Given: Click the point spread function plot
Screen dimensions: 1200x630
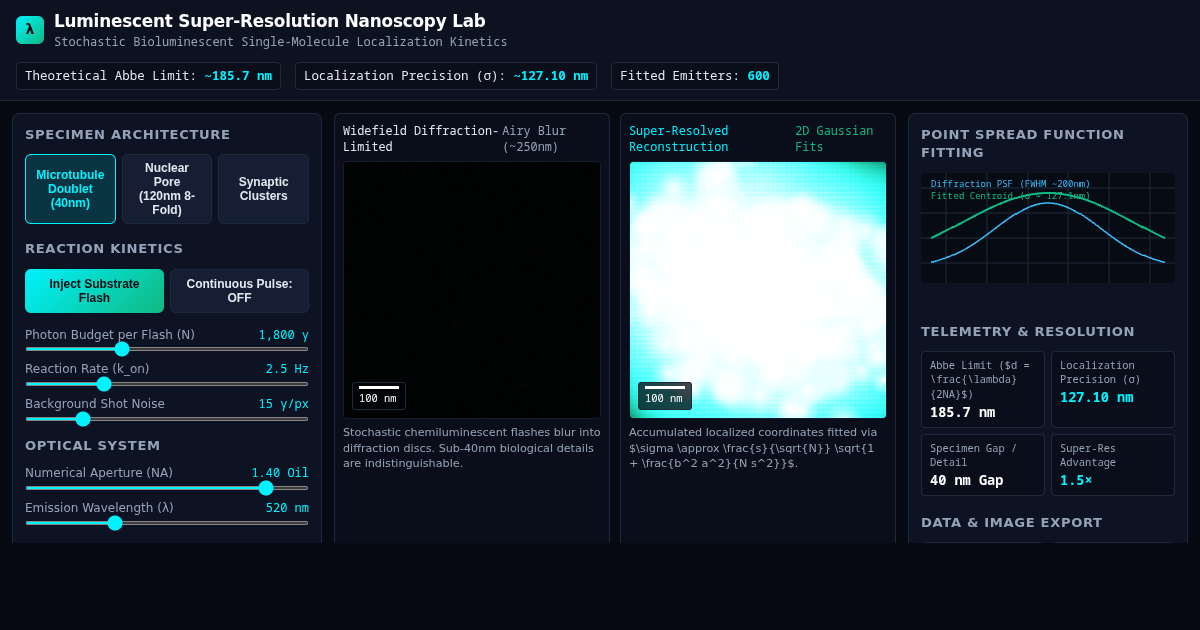Looking at the screenshot, I should point(1048,228).
